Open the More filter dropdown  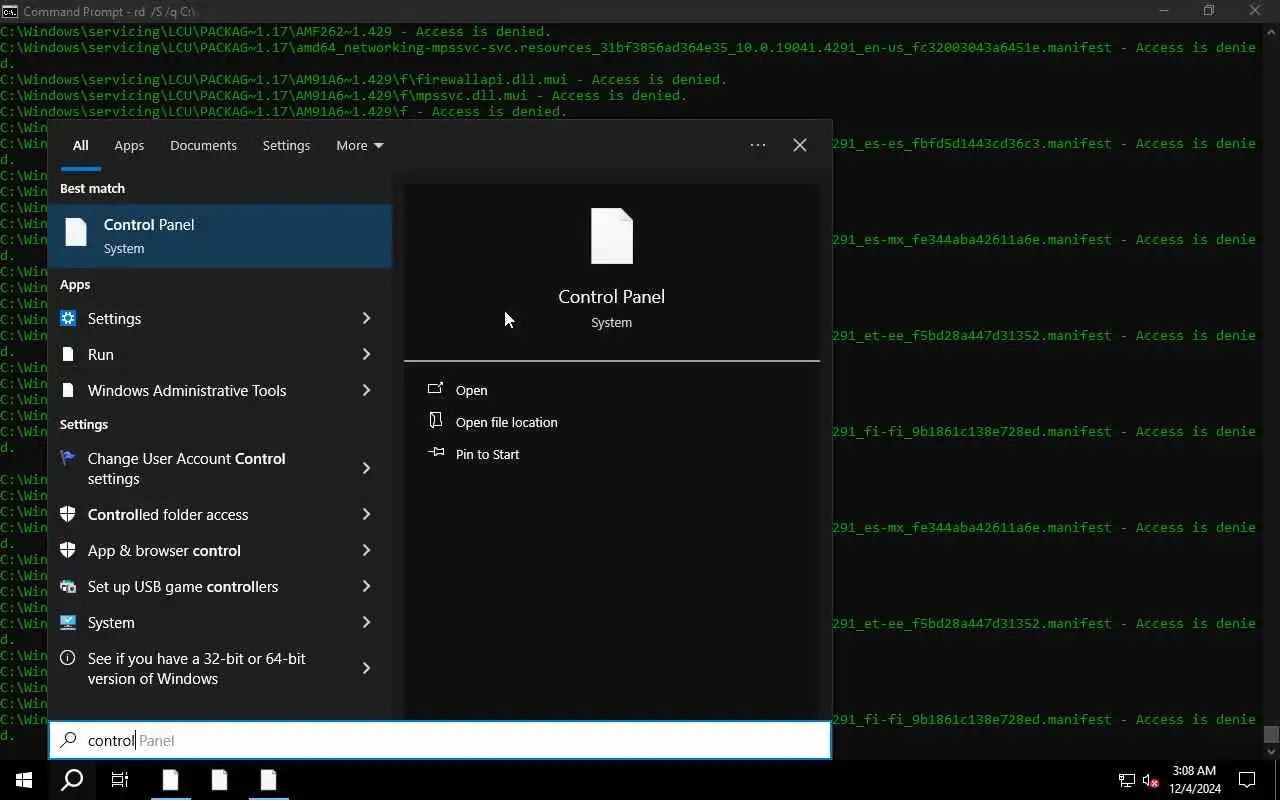[x=360, y=145]
